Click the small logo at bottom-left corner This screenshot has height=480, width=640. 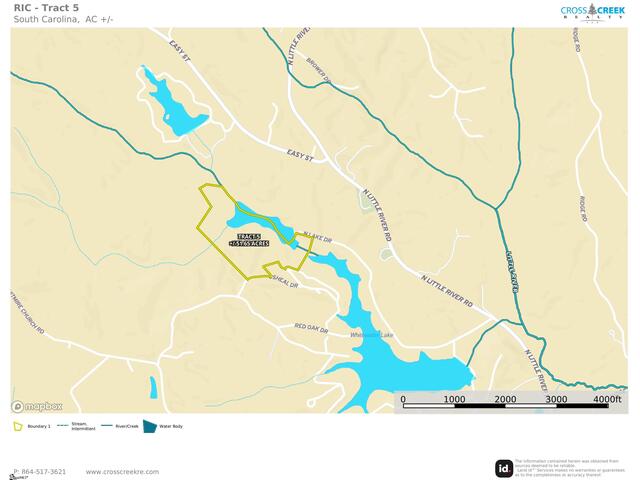(18, 477)
